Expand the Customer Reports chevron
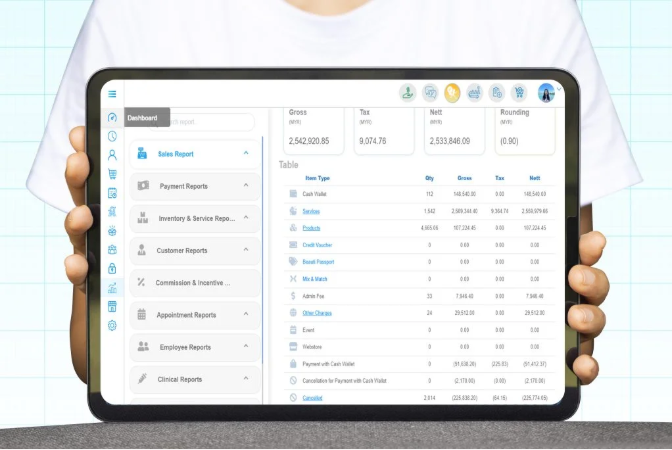Screen dimensions: 672x450 (x=245, y=250)
